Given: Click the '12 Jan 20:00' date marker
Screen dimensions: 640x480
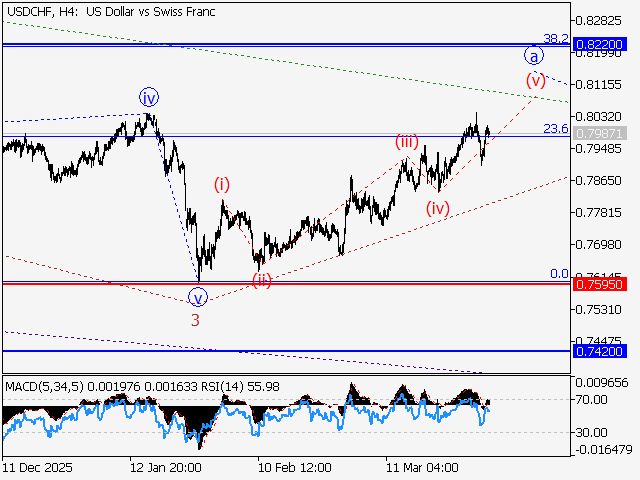Looking at the screenshot, I should [166, 467].
